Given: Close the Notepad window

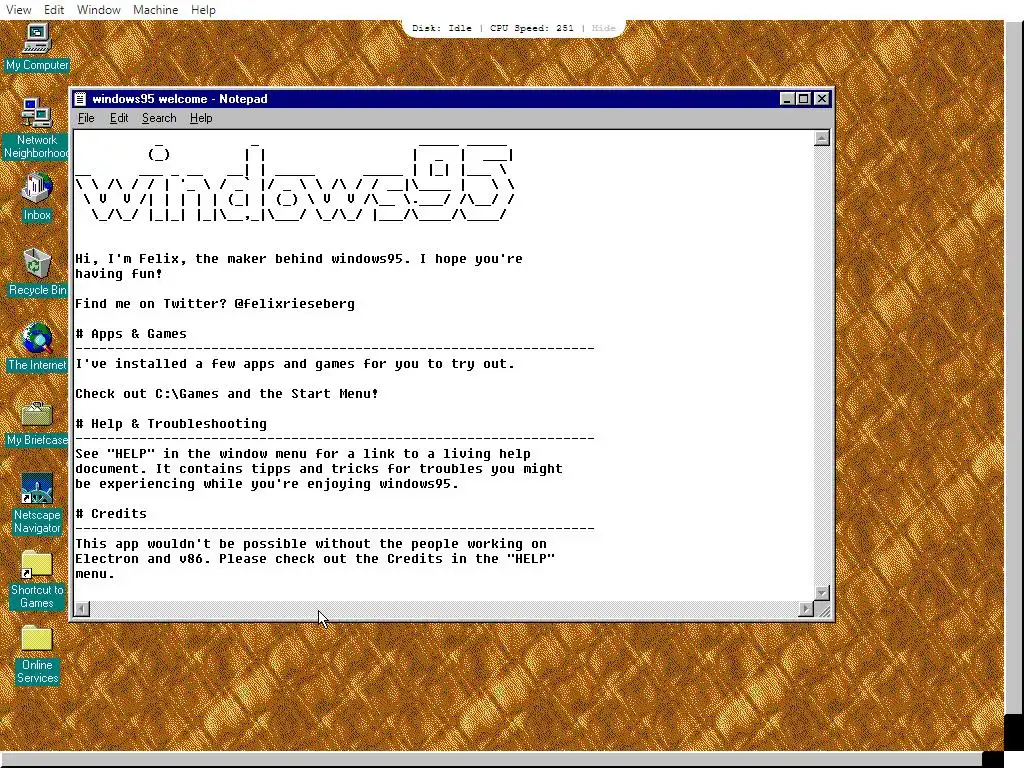Looking at the screenshot, I should click(822, 99).
